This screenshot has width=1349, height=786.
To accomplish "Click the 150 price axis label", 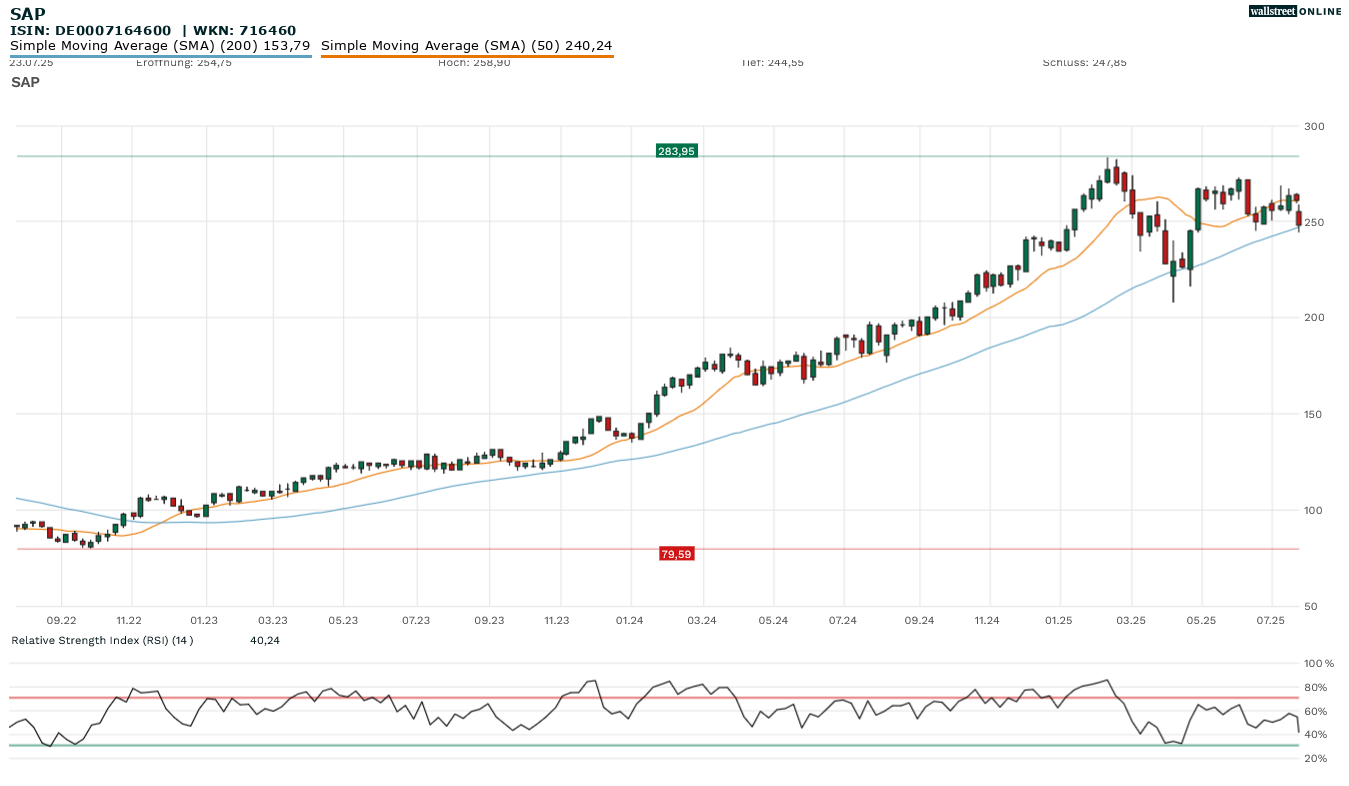I will [1314, 415].
